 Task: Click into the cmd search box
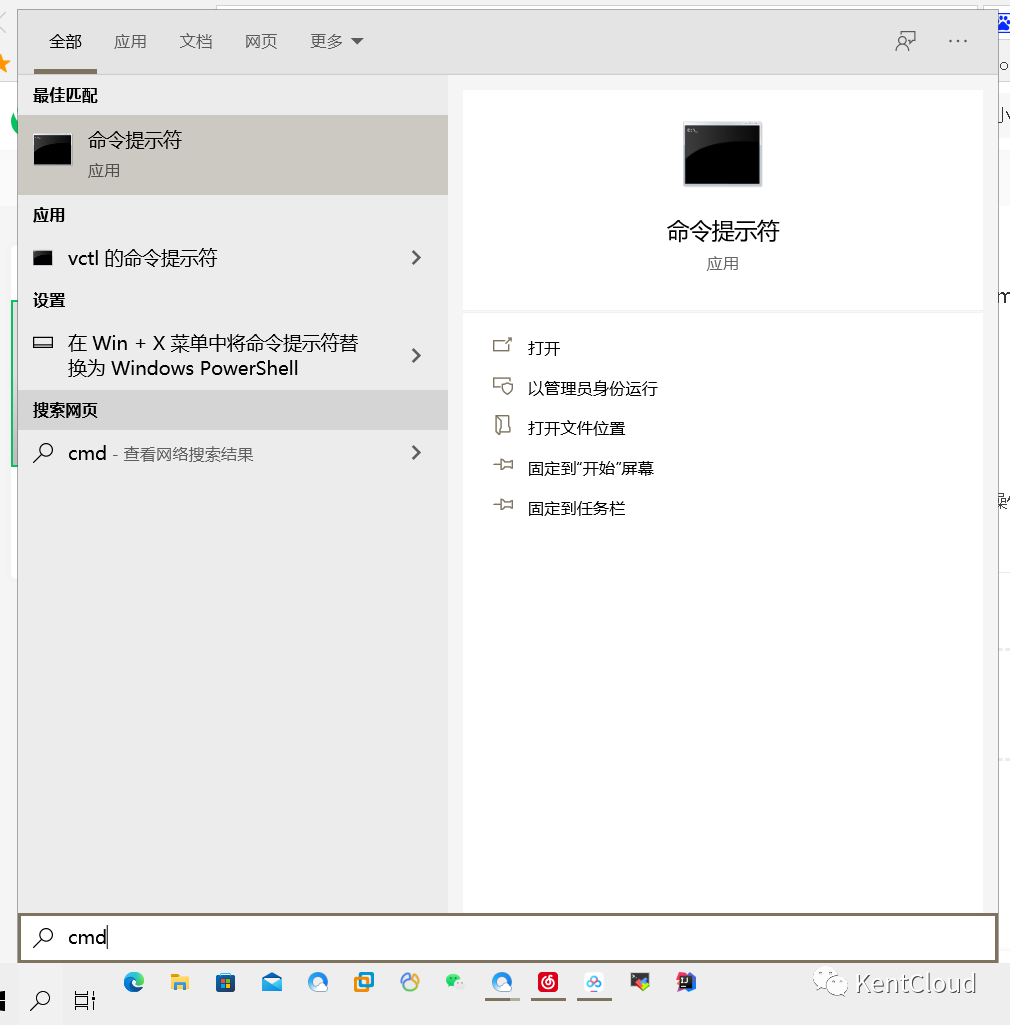[507, 937]
